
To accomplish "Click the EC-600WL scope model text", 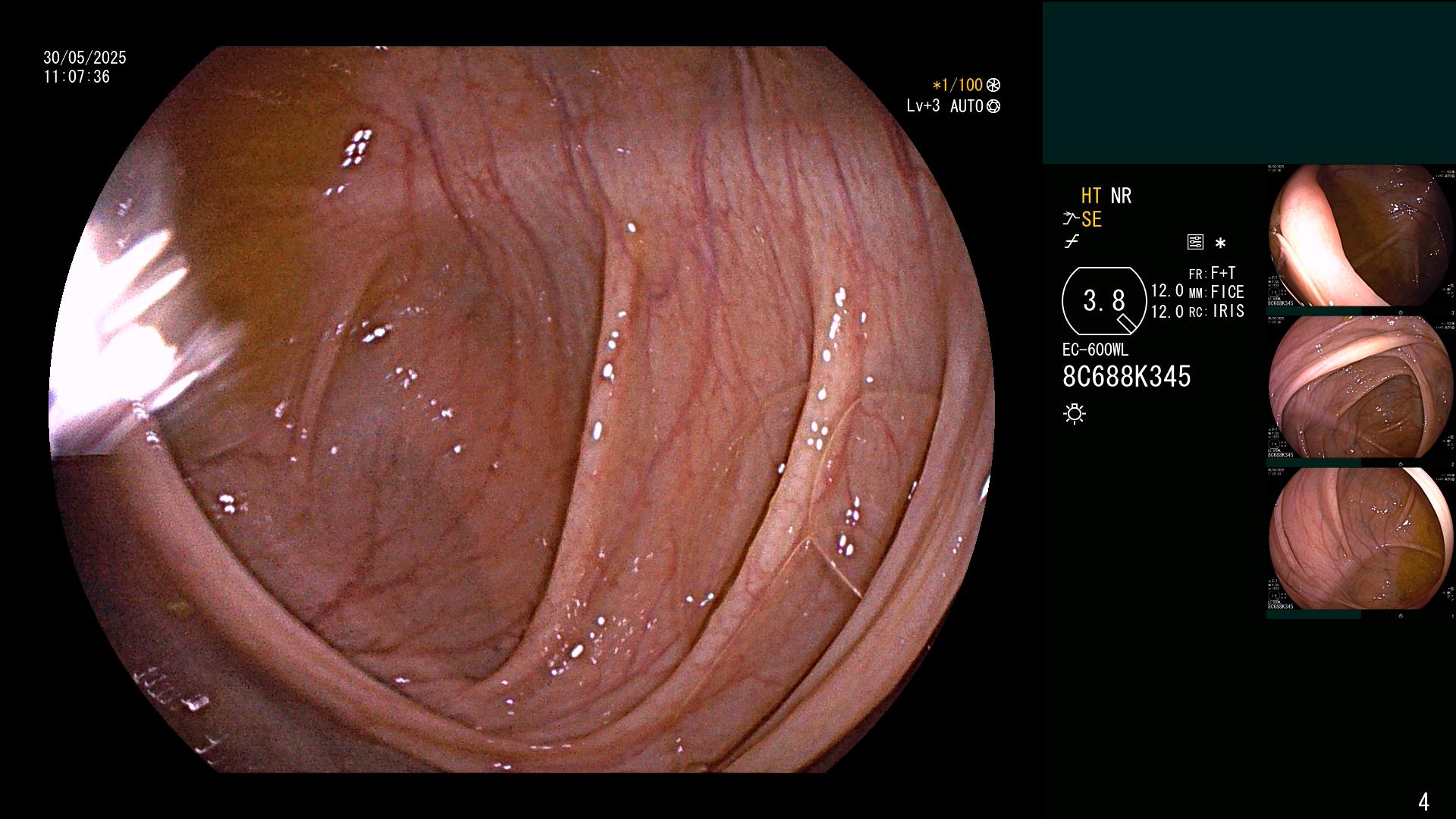I will pyautogui.click(x=1095, y=350).
